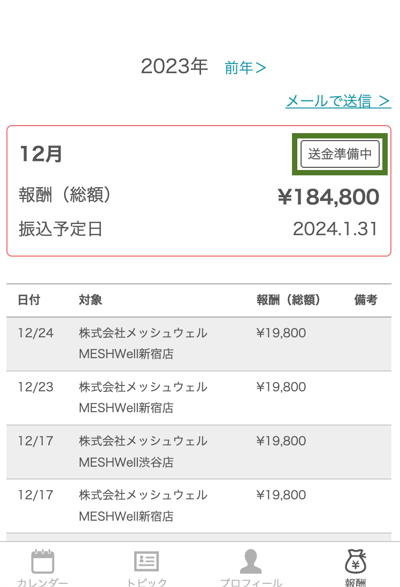Select the 12/24 MESHWell新宿店 row
The height and width of the screenshot is (587, 400).
[199, 344]
